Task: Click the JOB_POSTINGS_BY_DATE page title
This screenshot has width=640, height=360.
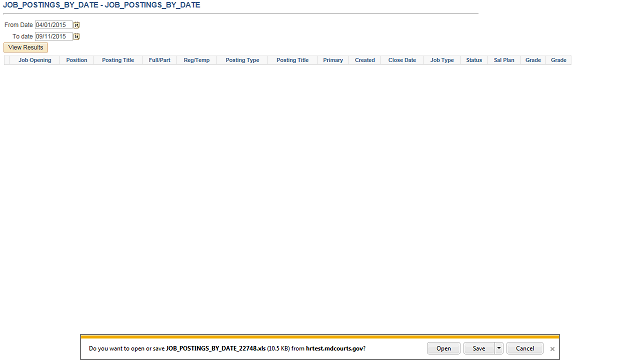Action: (102, 5)
